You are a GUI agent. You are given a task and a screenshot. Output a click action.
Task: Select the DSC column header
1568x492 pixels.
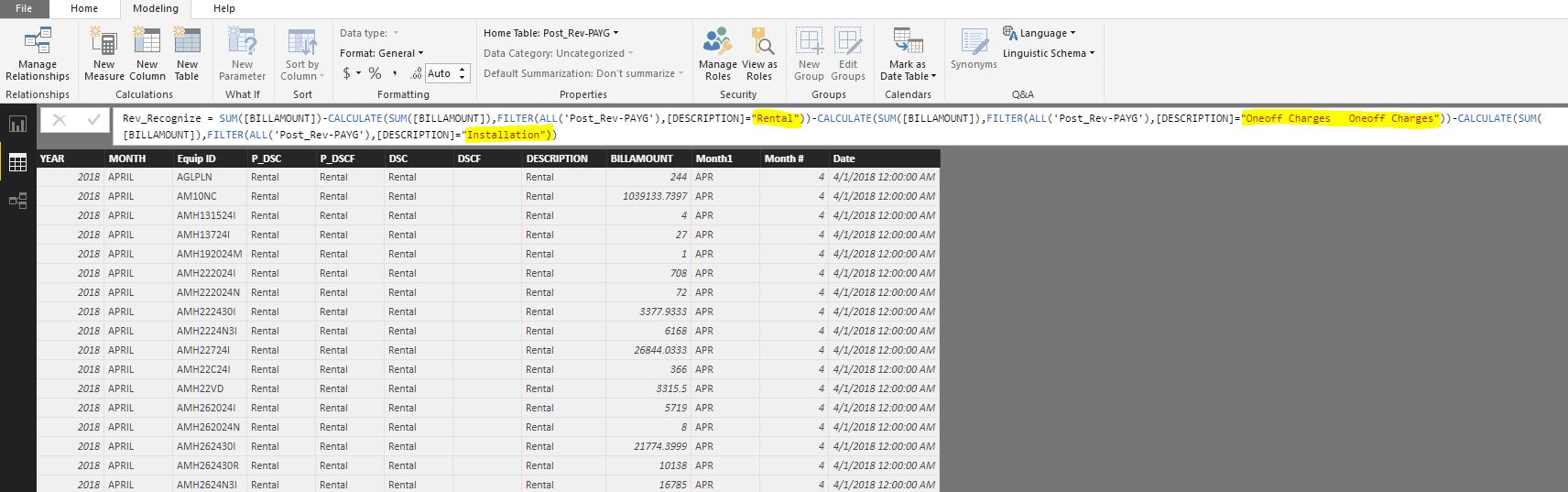[419, 159]
